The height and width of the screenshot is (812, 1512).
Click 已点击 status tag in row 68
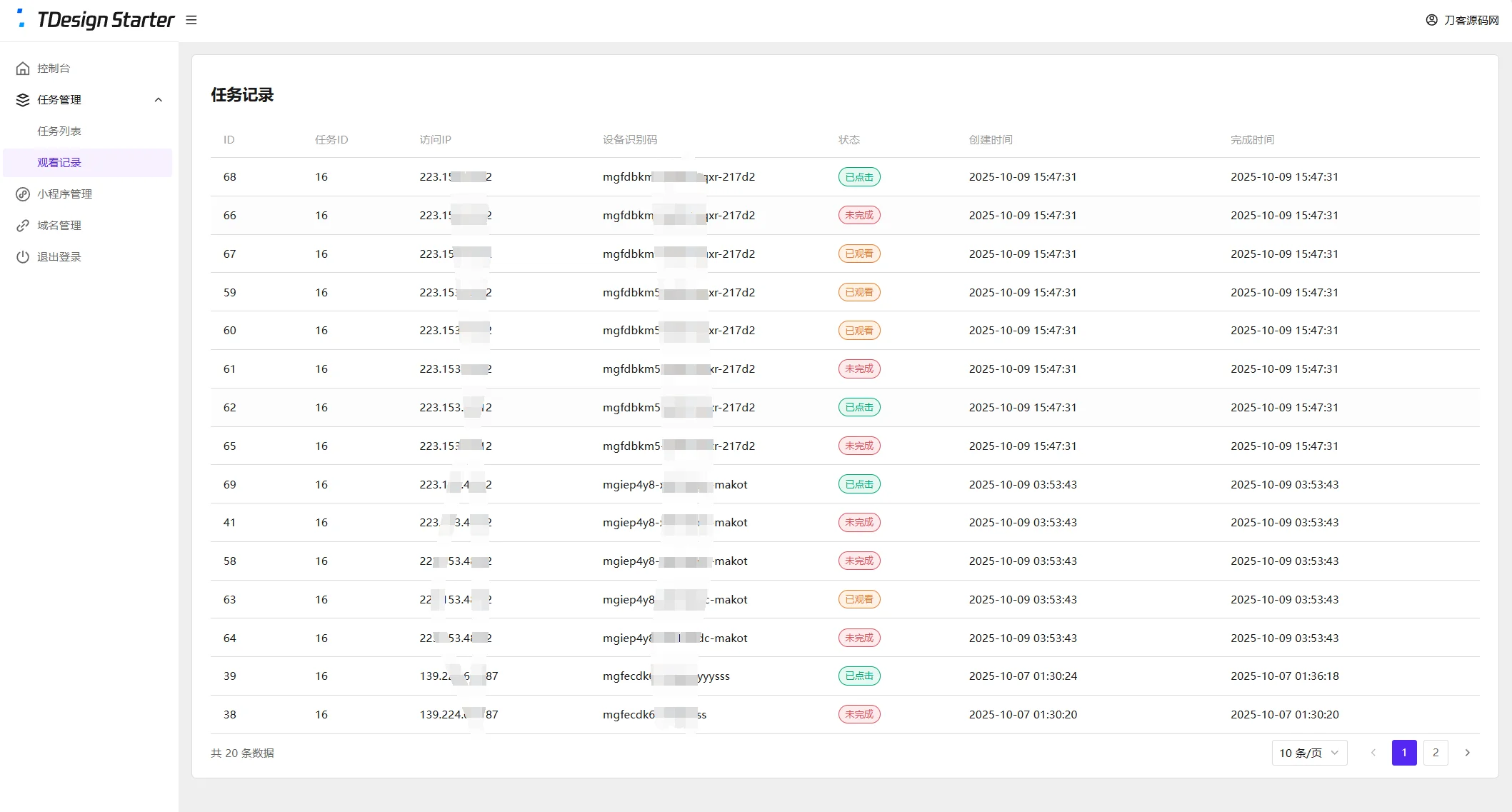pyautogui.click(x=858, y=177)
